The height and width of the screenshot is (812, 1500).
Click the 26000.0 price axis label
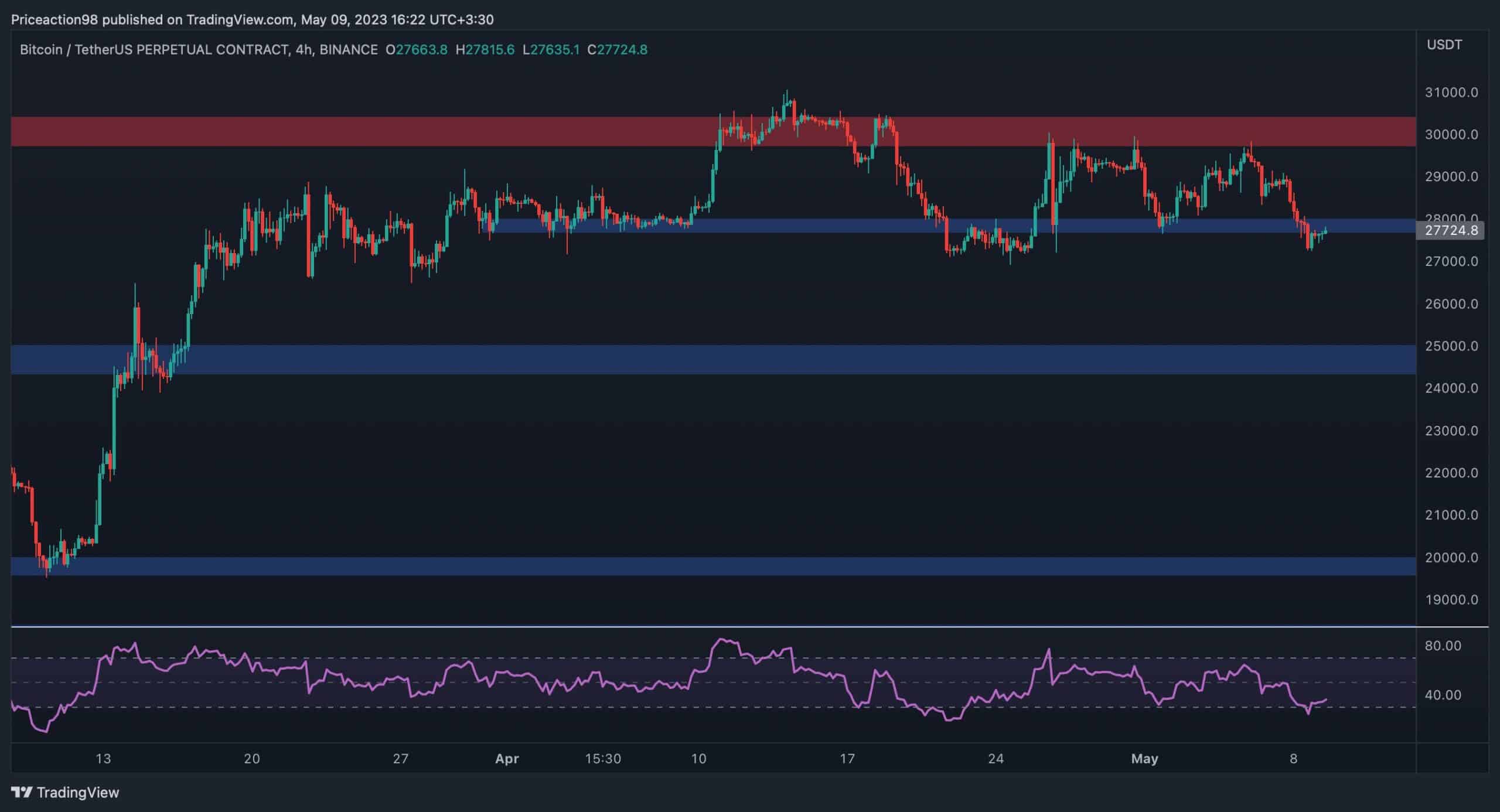1451,304
